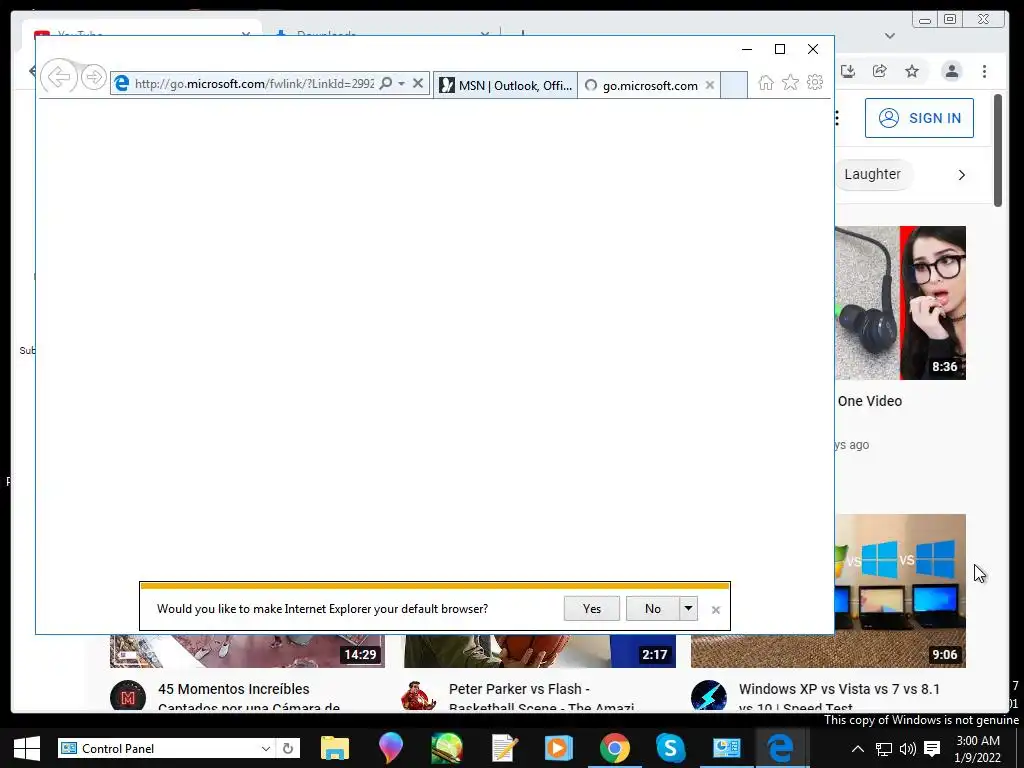Click Peter Parker vs Flash video title

[541, 697]
